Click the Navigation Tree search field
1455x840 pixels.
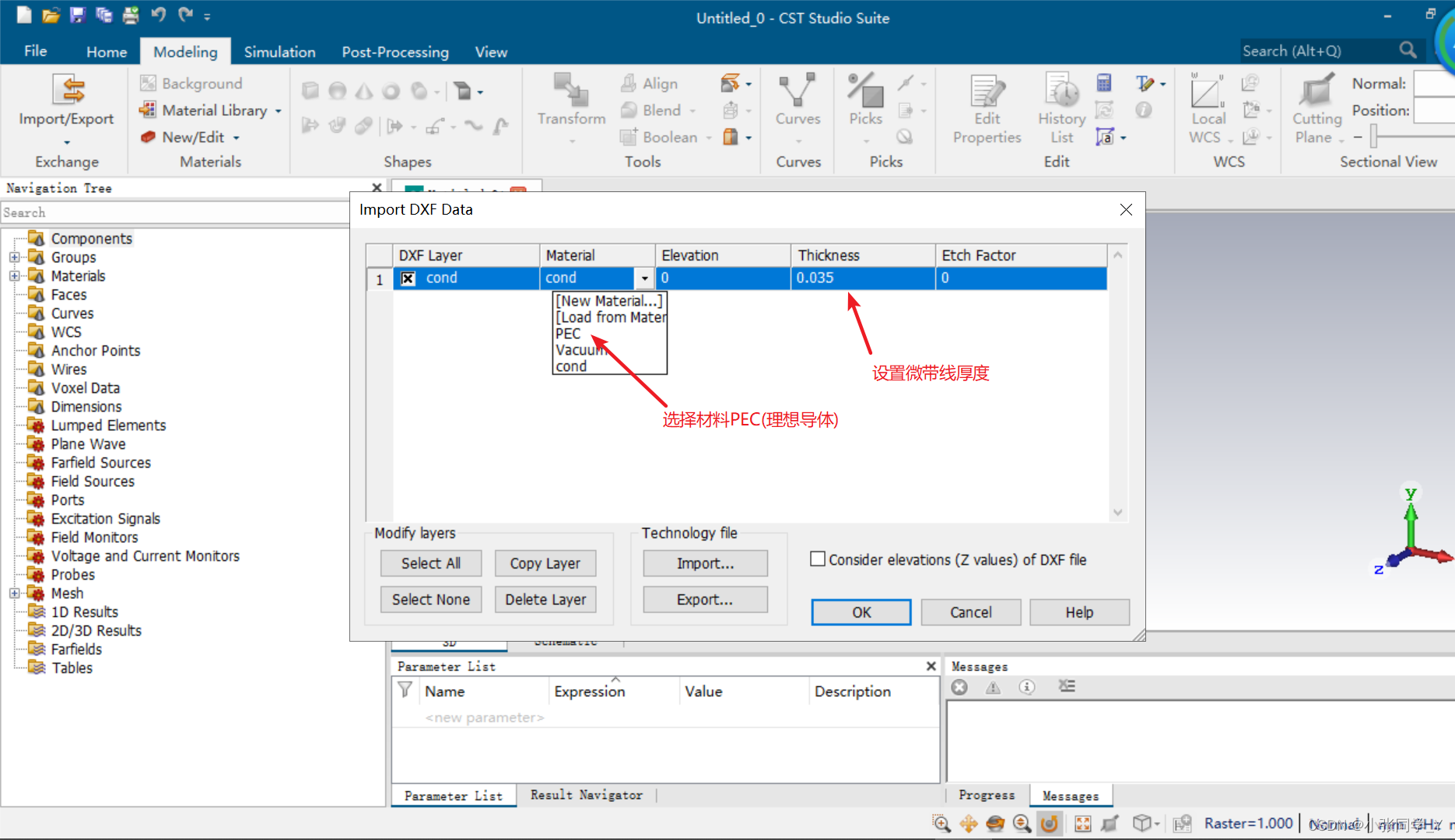[174, 212]
